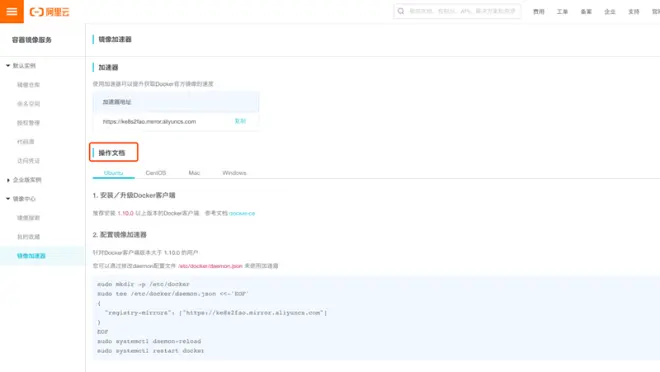Screen dimensions: 660x372
Task: Copy the accelerator address via 复制 link
Action: [x=240, y=121]
